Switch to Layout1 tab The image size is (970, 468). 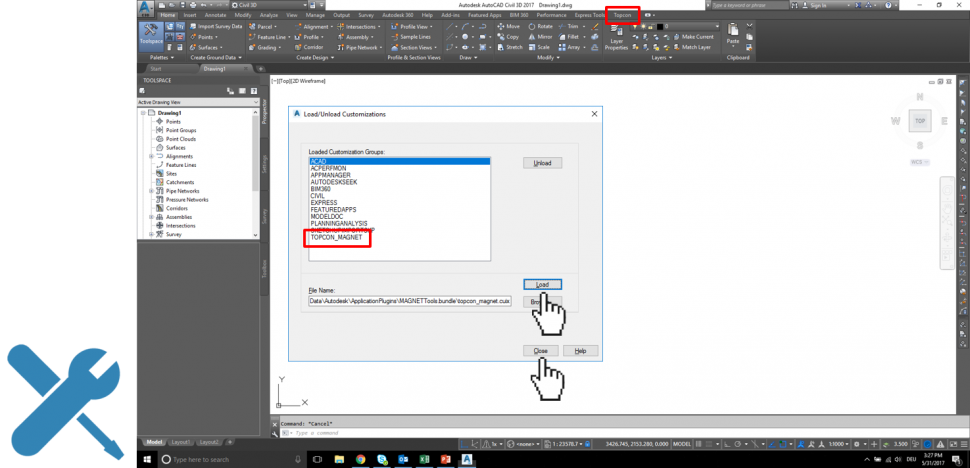point(181,442)
